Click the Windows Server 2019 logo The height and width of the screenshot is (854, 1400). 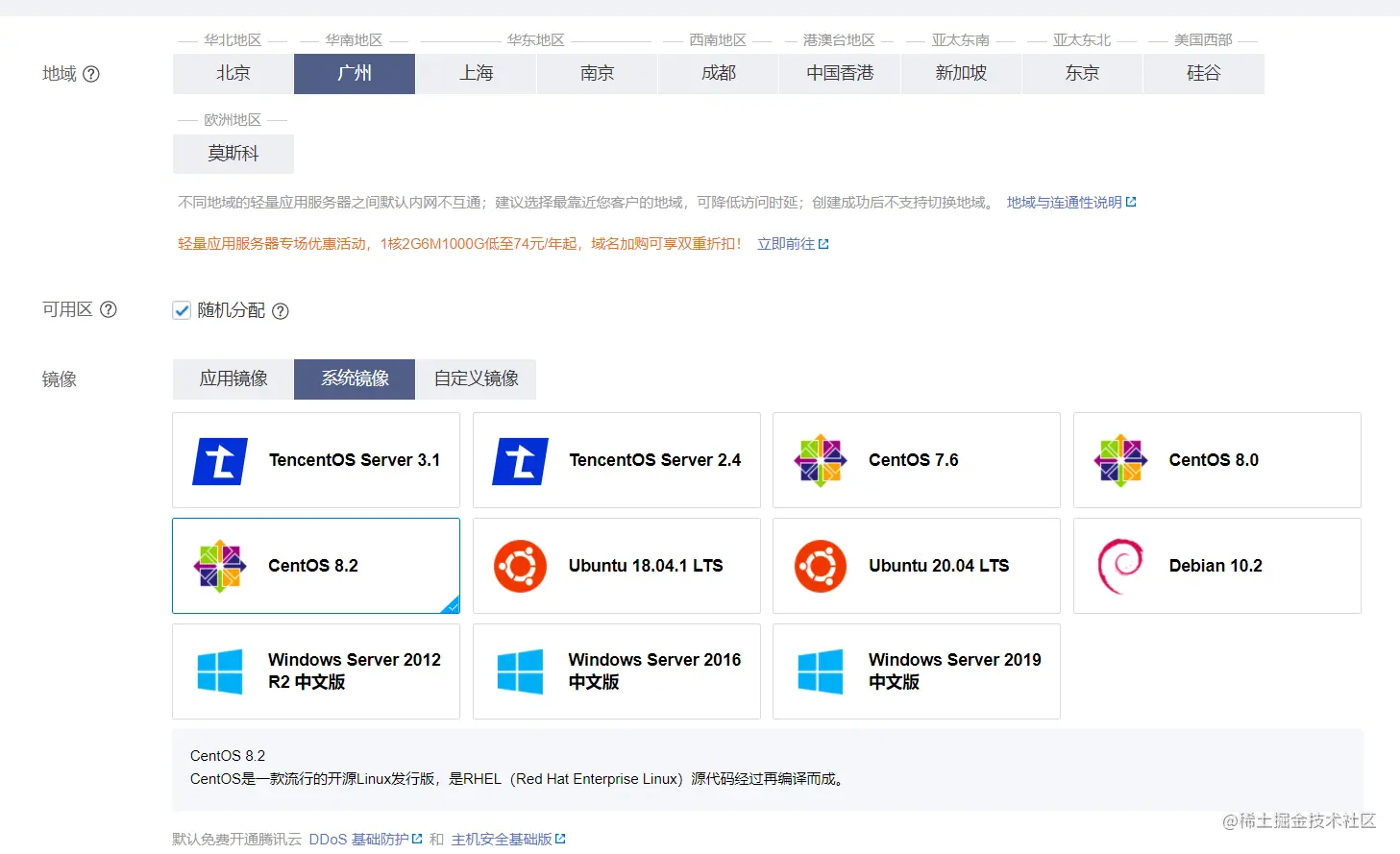click(x=821, y=671)
